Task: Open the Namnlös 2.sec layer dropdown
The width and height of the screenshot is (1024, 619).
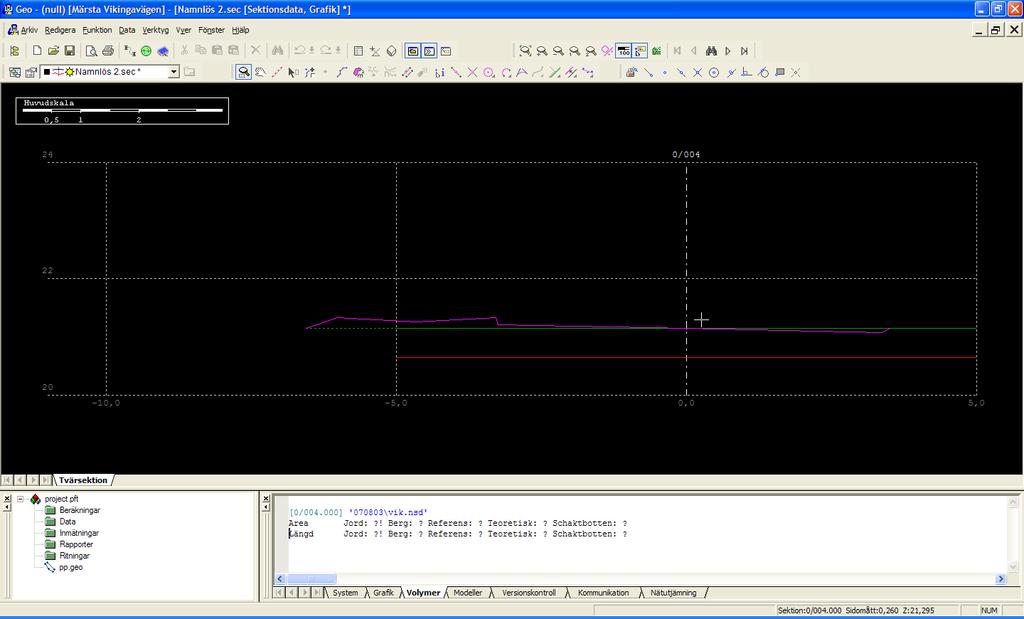Action: pyautogui.click(x=174, y=72)
